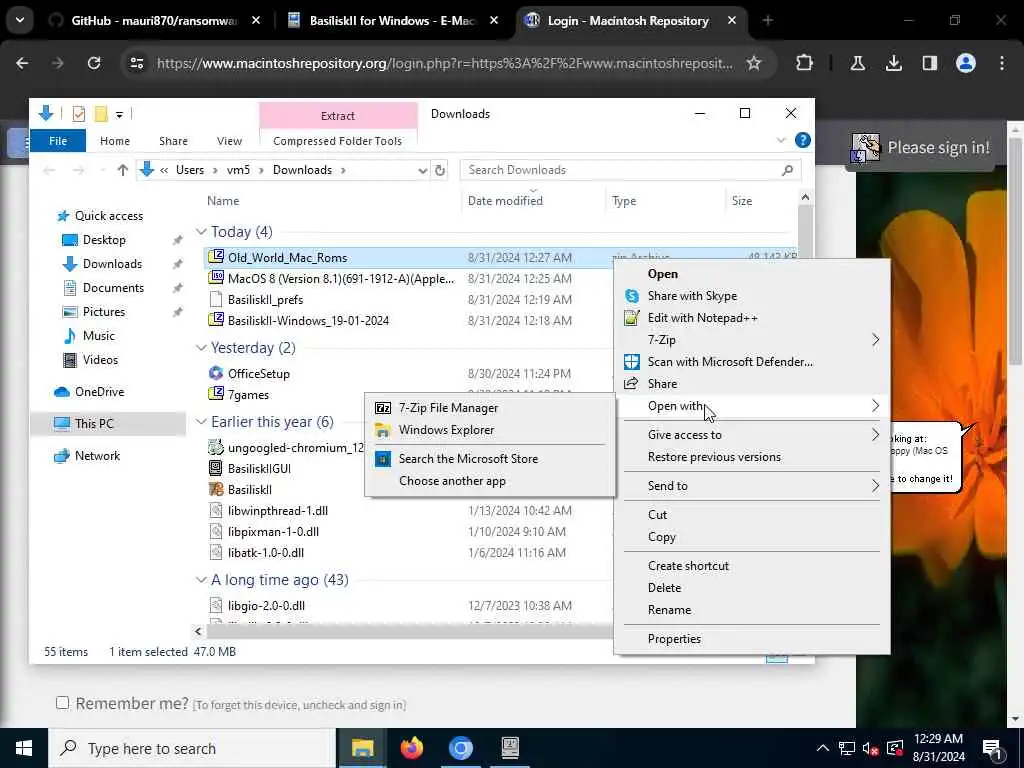Collapse the Yesterday (2) group

pos(201,347)
